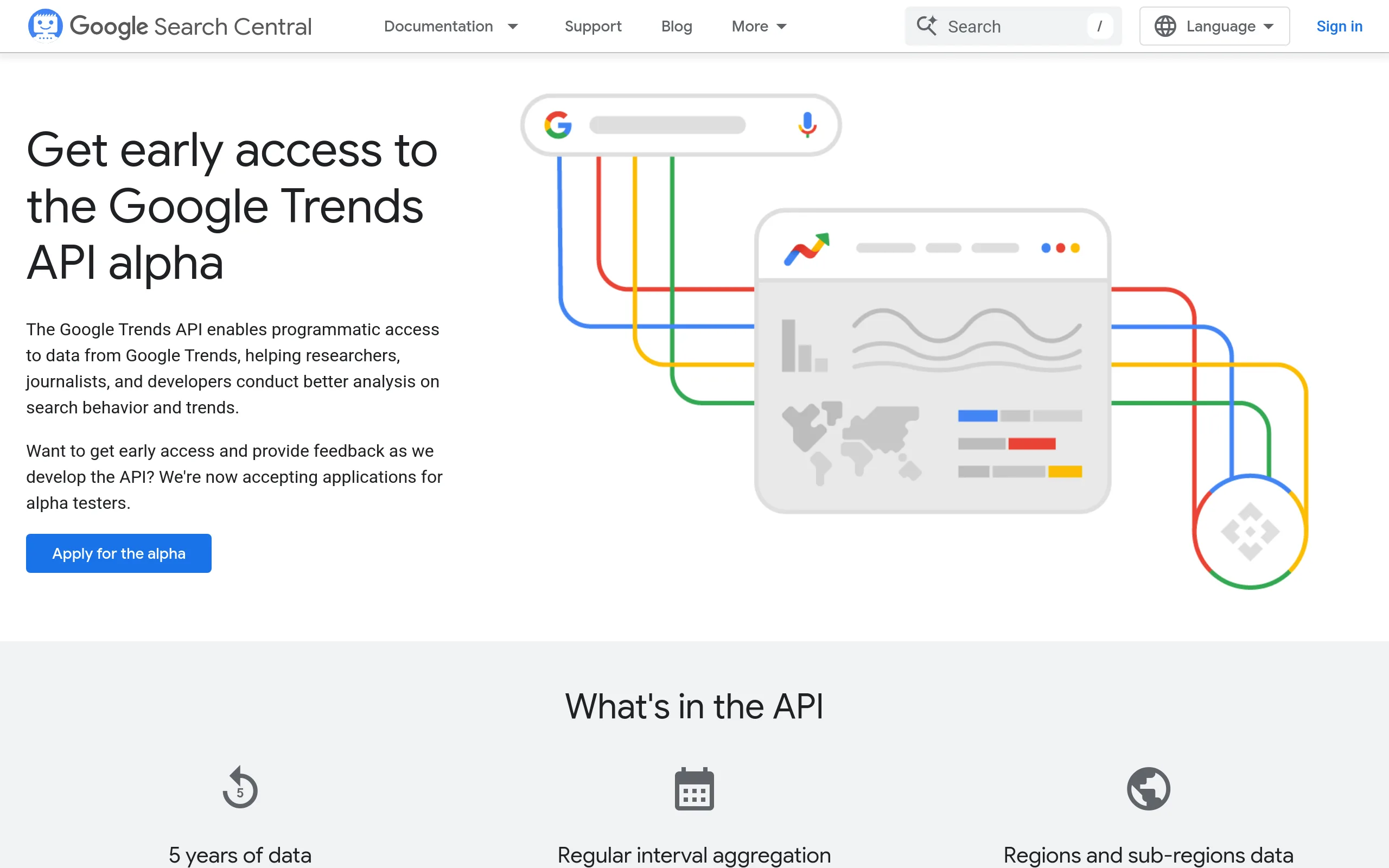Expand the More menu arrow

click(x=781, y=27)
